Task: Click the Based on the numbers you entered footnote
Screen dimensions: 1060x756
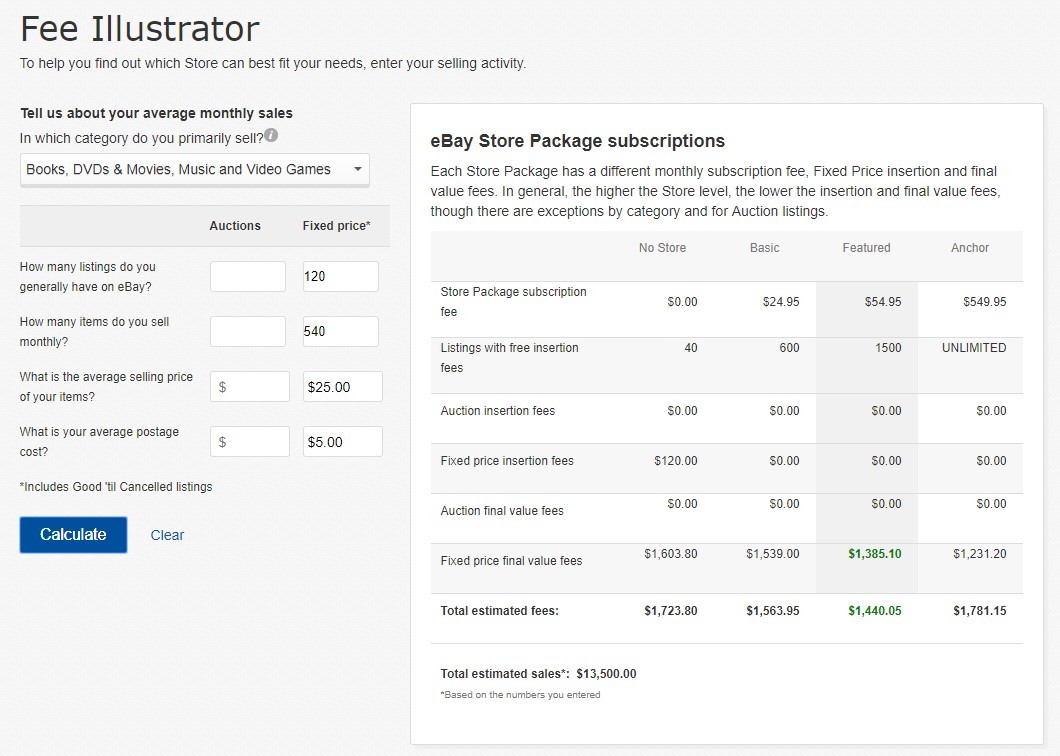Action: click(520, 694)
